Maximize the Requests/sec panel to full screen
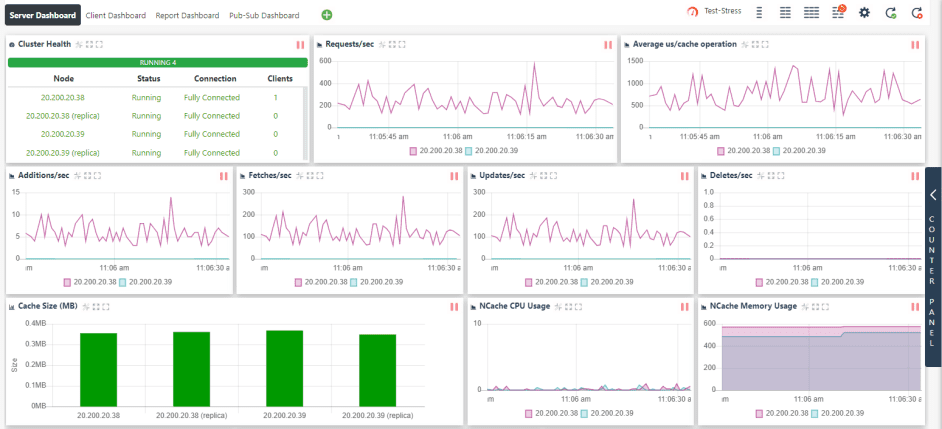This screenshot has width=942, height=429. click(x=402, y=44)
